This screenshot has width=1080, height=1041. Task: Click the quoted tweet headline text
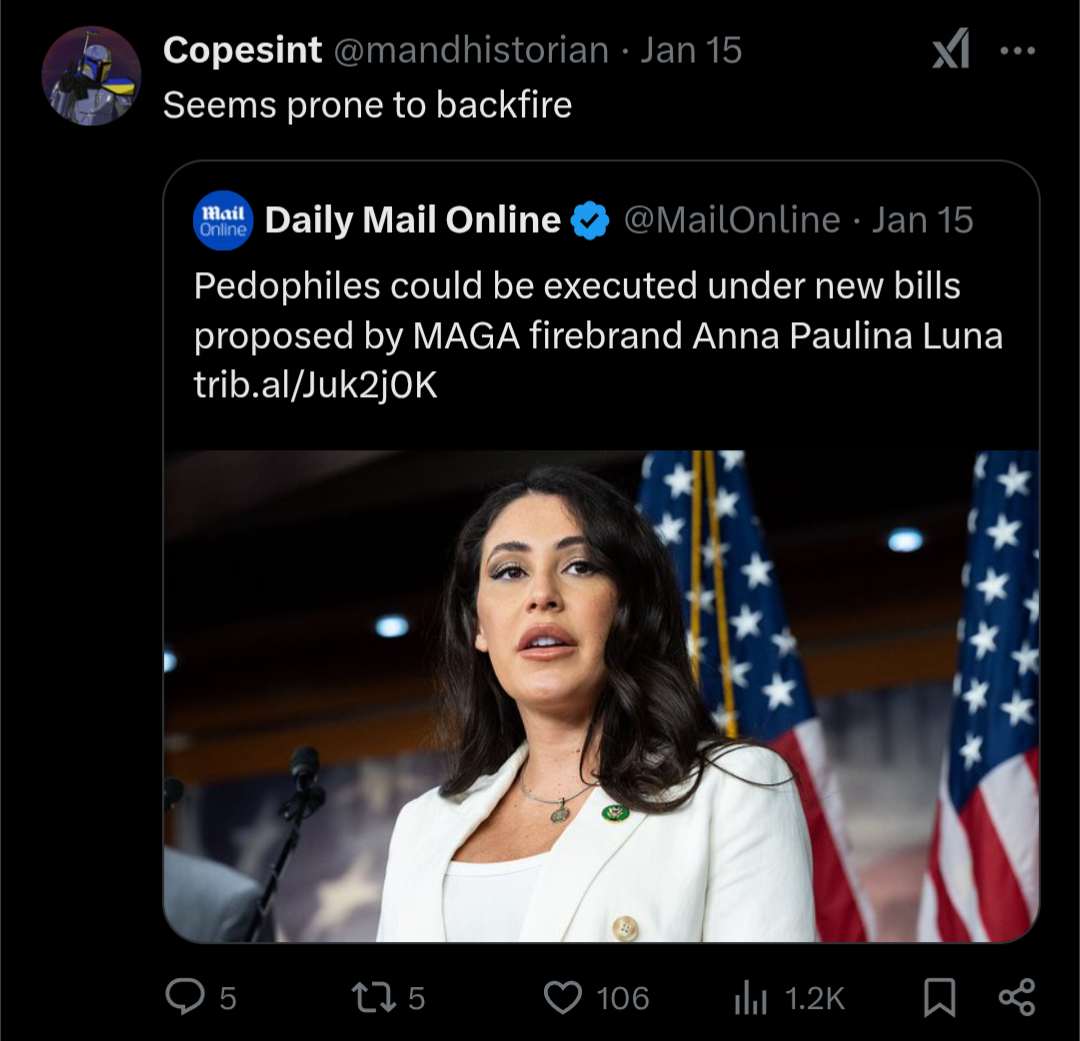click(598, 311)
